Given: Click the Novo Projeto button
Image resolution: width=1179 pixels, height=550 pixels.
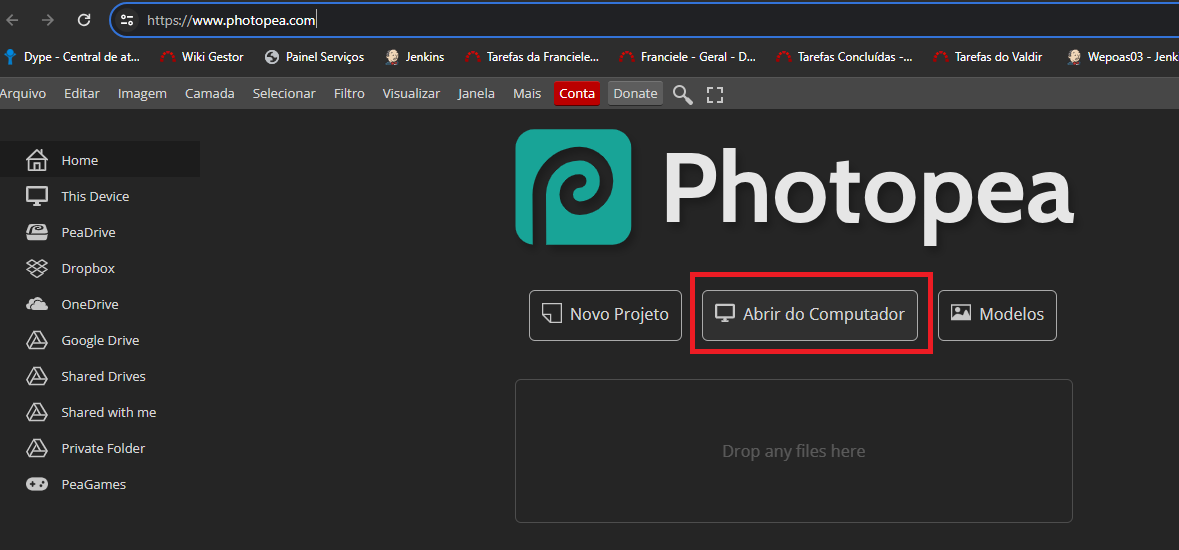Looking at the screenshot, I should 605,315.
